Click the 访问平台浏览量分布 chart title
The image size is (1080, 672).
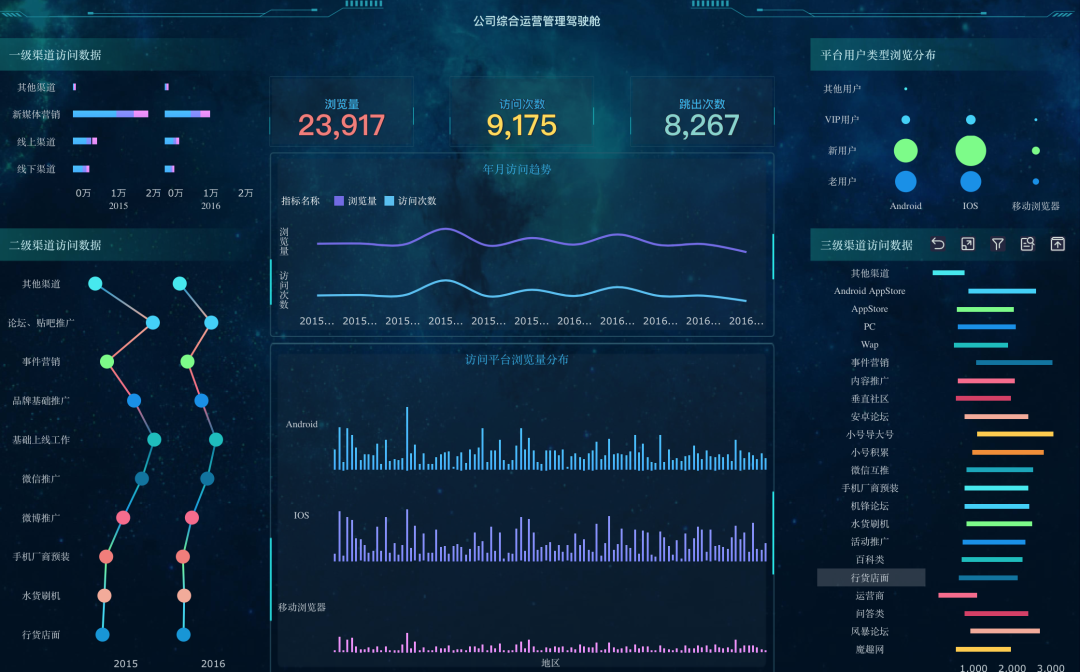[517, 359]
